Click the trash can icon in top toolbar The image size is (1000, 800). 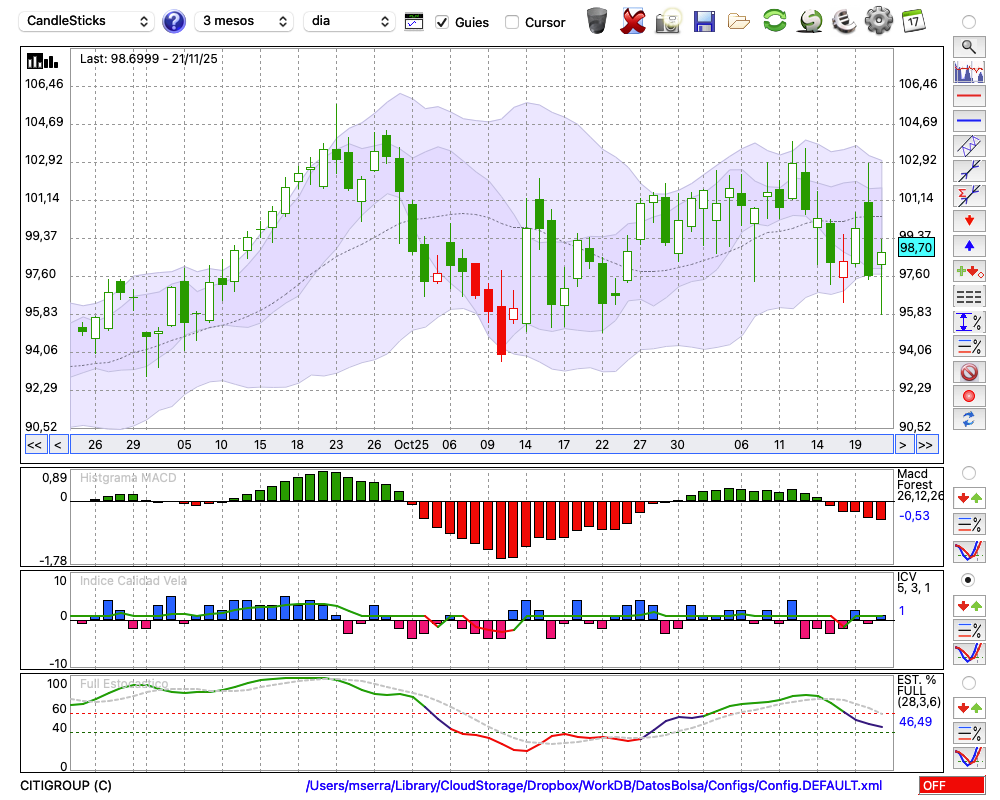coord(597,21)
